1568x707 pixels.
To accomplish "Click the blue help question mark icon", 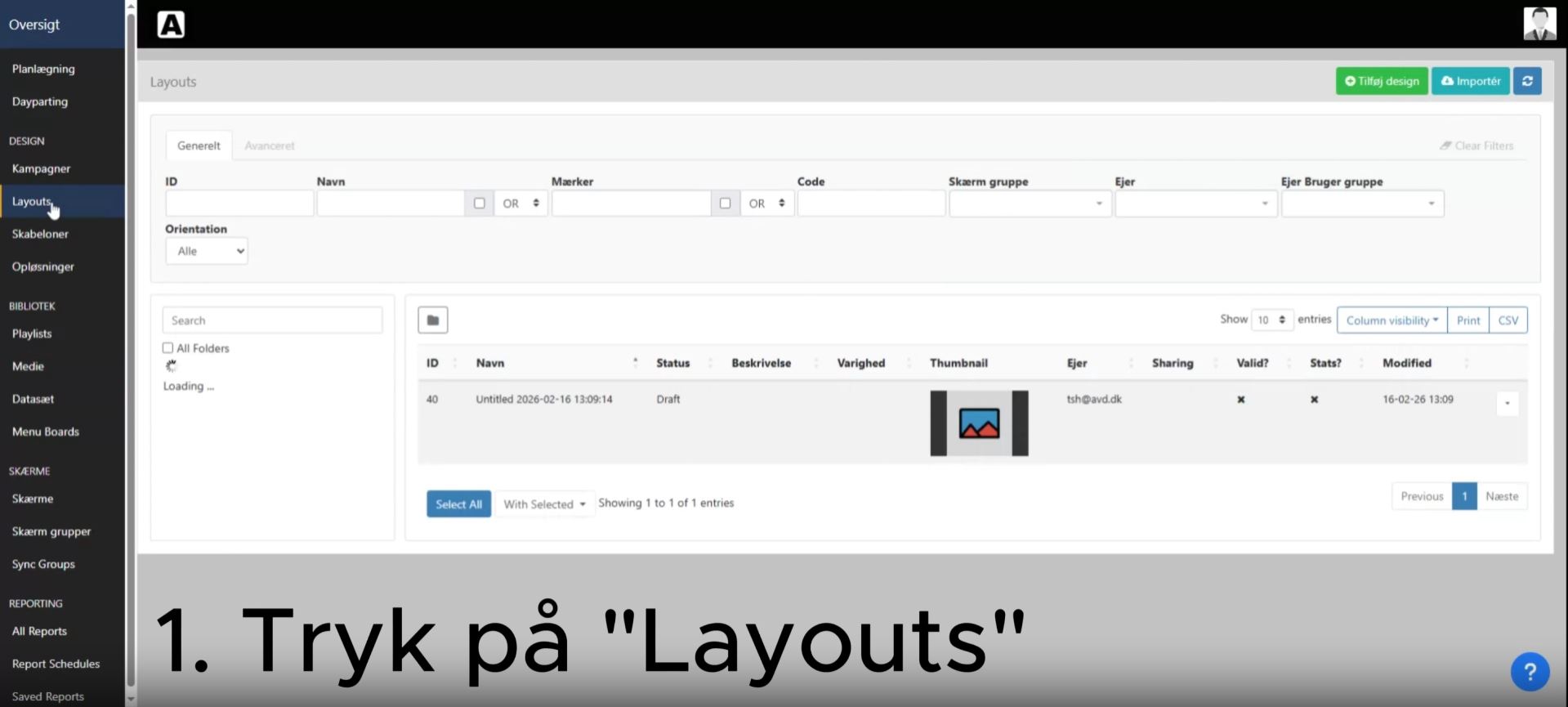I will [1530, 672].
